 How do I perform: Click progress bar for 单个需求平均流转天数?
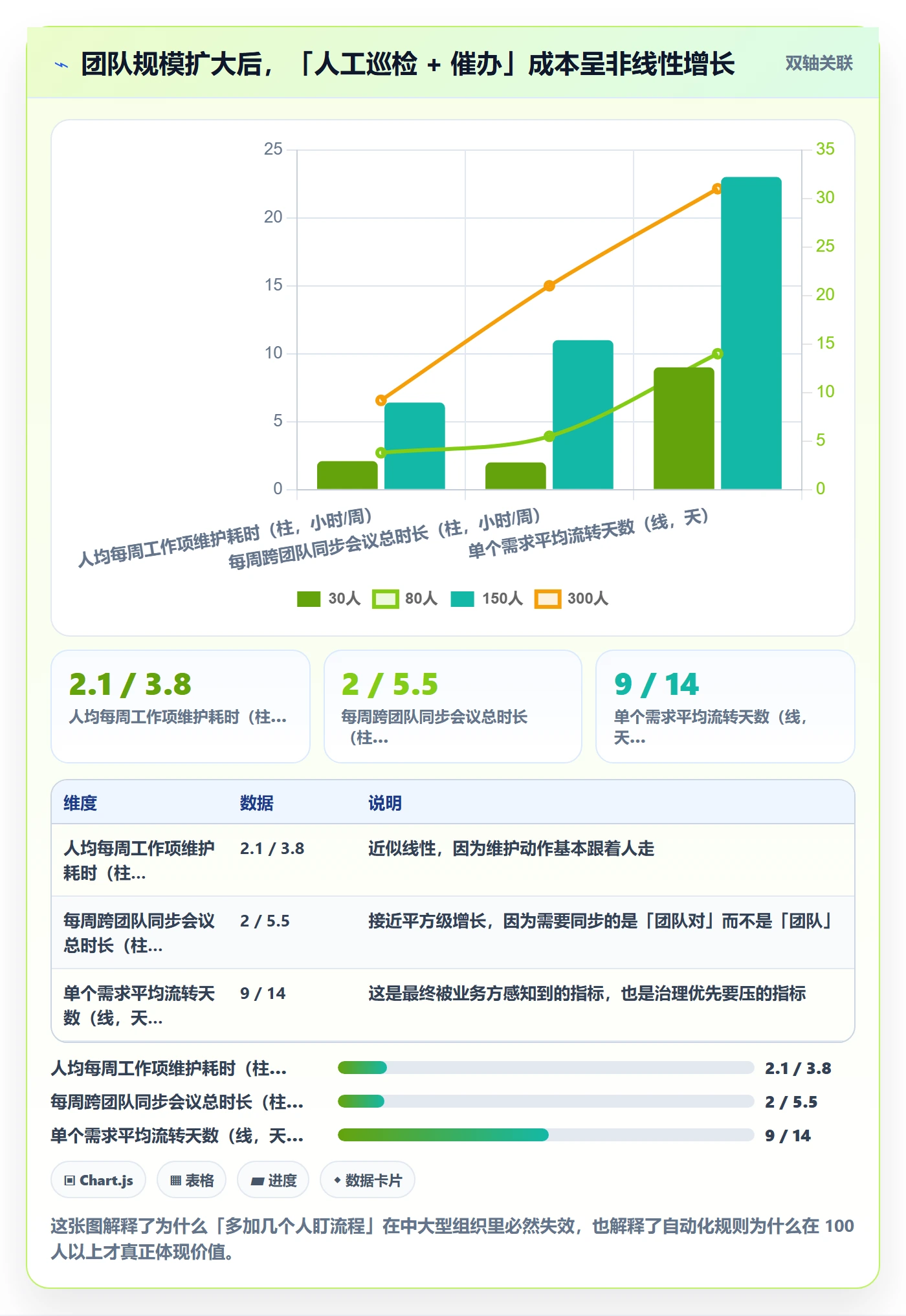[546, 1135]
